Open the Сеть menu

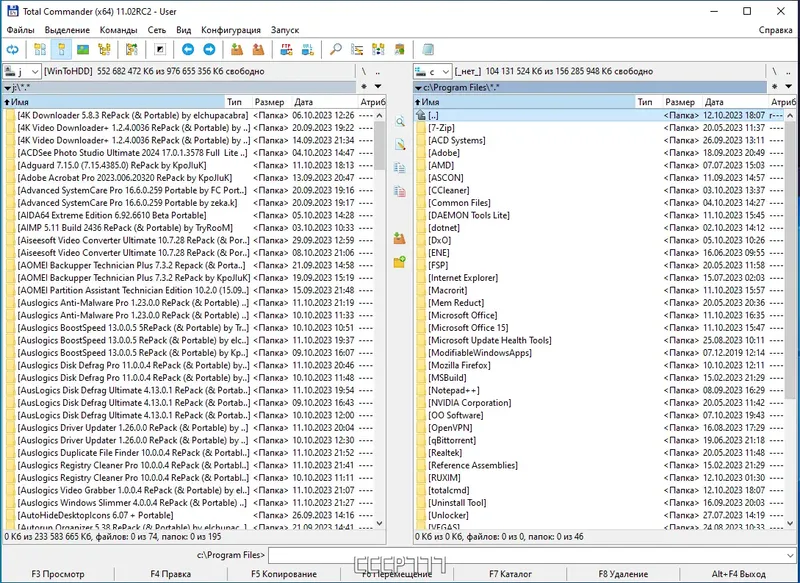[157, 30]
